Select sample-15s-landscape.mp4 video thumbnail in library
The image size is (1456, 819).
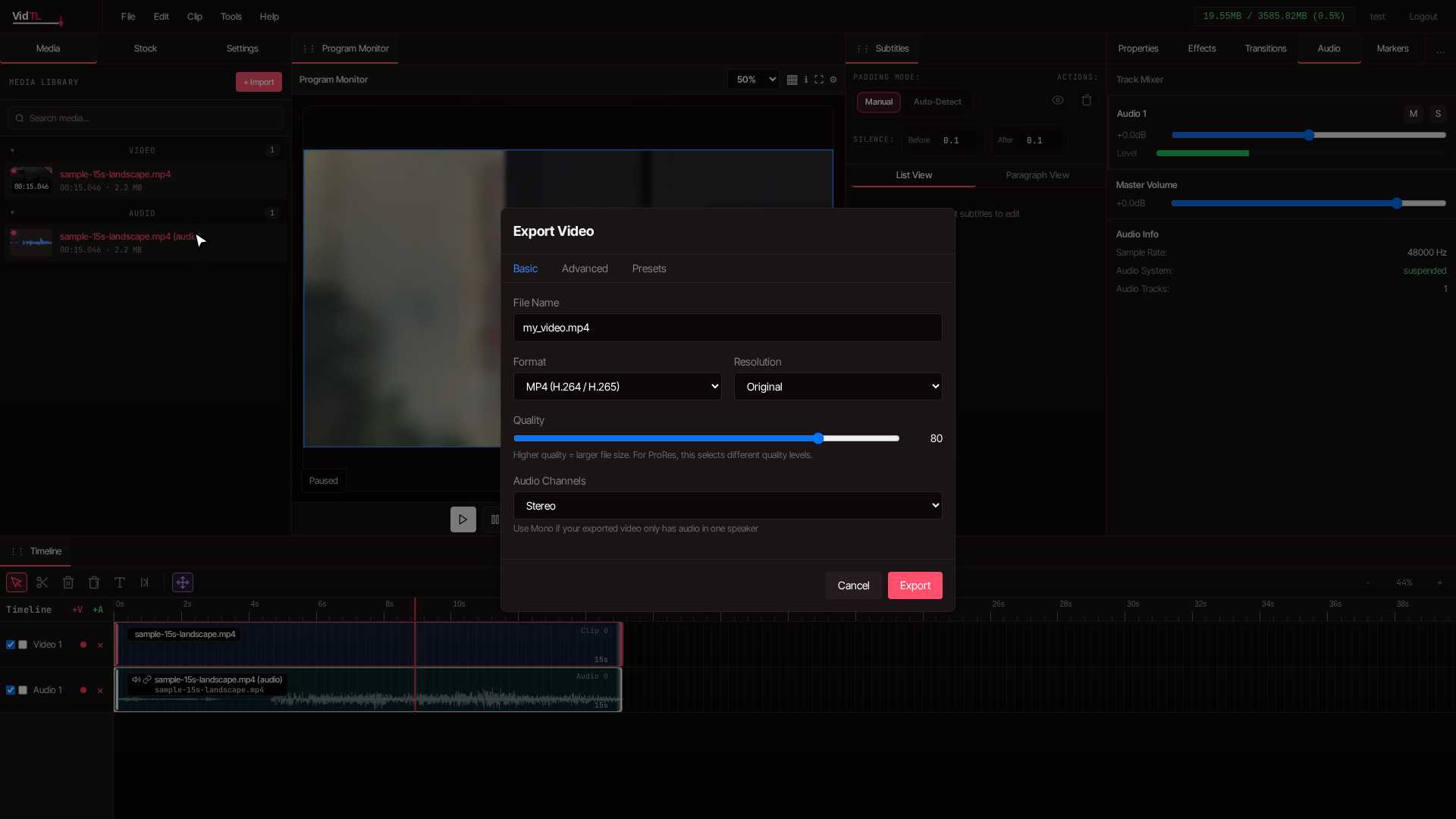(31, 180)
